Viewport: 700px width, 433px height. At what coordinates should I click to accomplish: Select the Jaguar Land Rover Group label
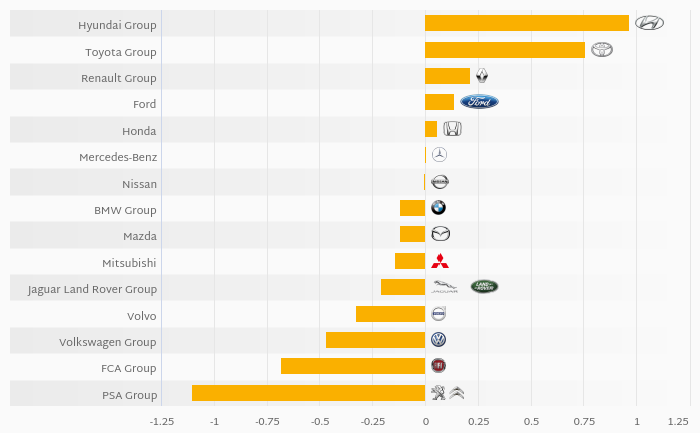coord(93,289)
